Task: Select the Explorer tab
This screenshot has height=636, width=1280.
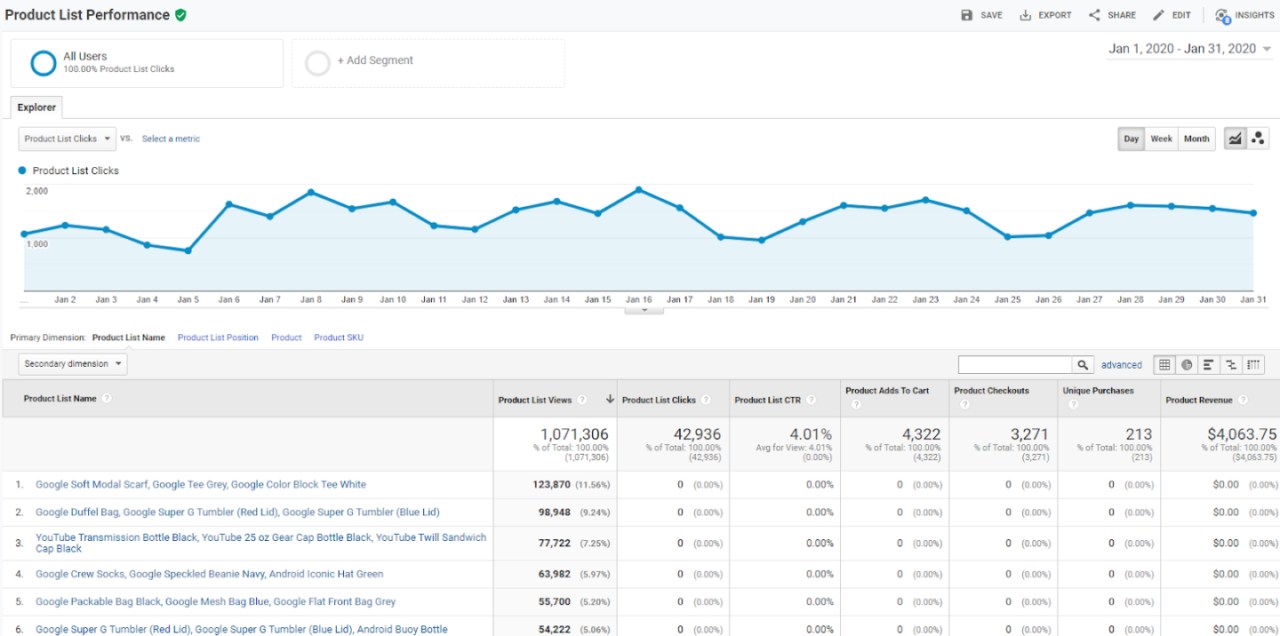Action: tap(37, 108)
